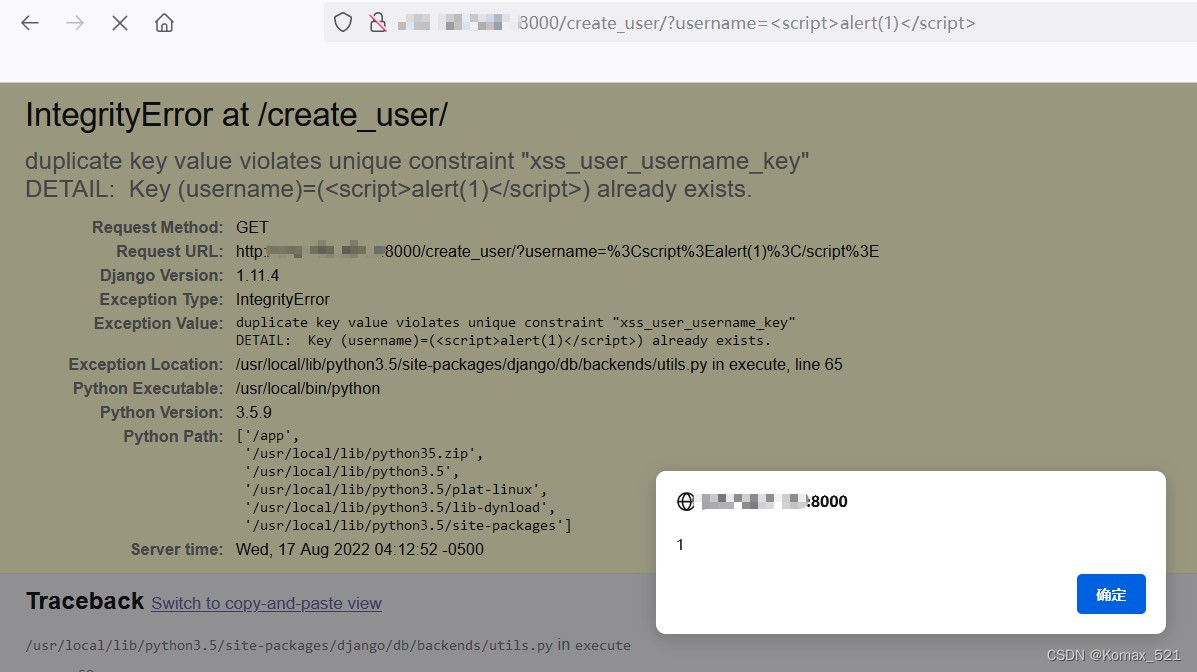Click the '/usr/local/lib/python3.5/plat-linux' path entry
Image resolution: width=1197 pixels, height=672 pixels.
395,489
